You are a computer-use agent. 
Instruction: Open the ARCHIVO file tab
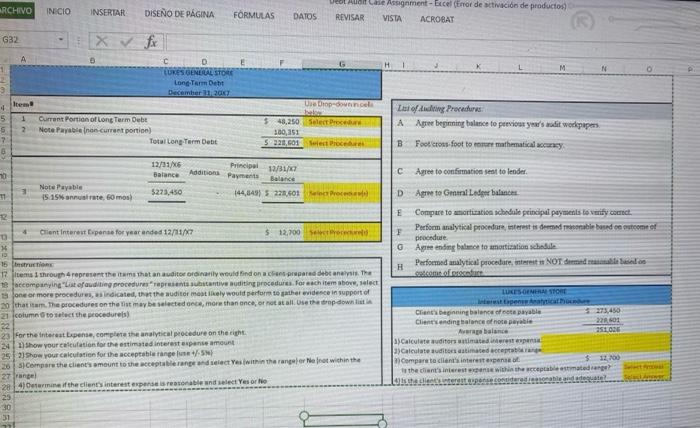pyautogui.click(x=16, y=10)
